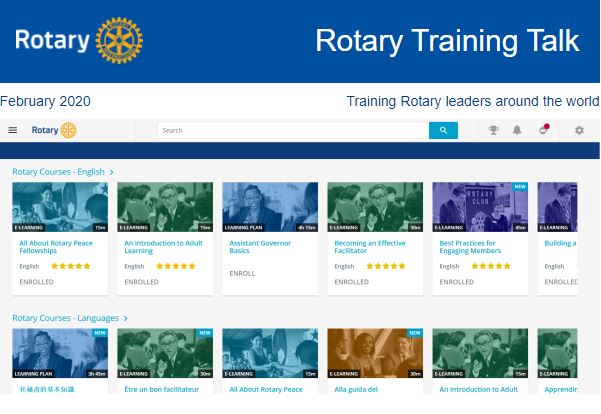Screen dimensions: 601x414
Task: Open An Introduction to Adult in Languages row
Action: [x=479, y=389]
